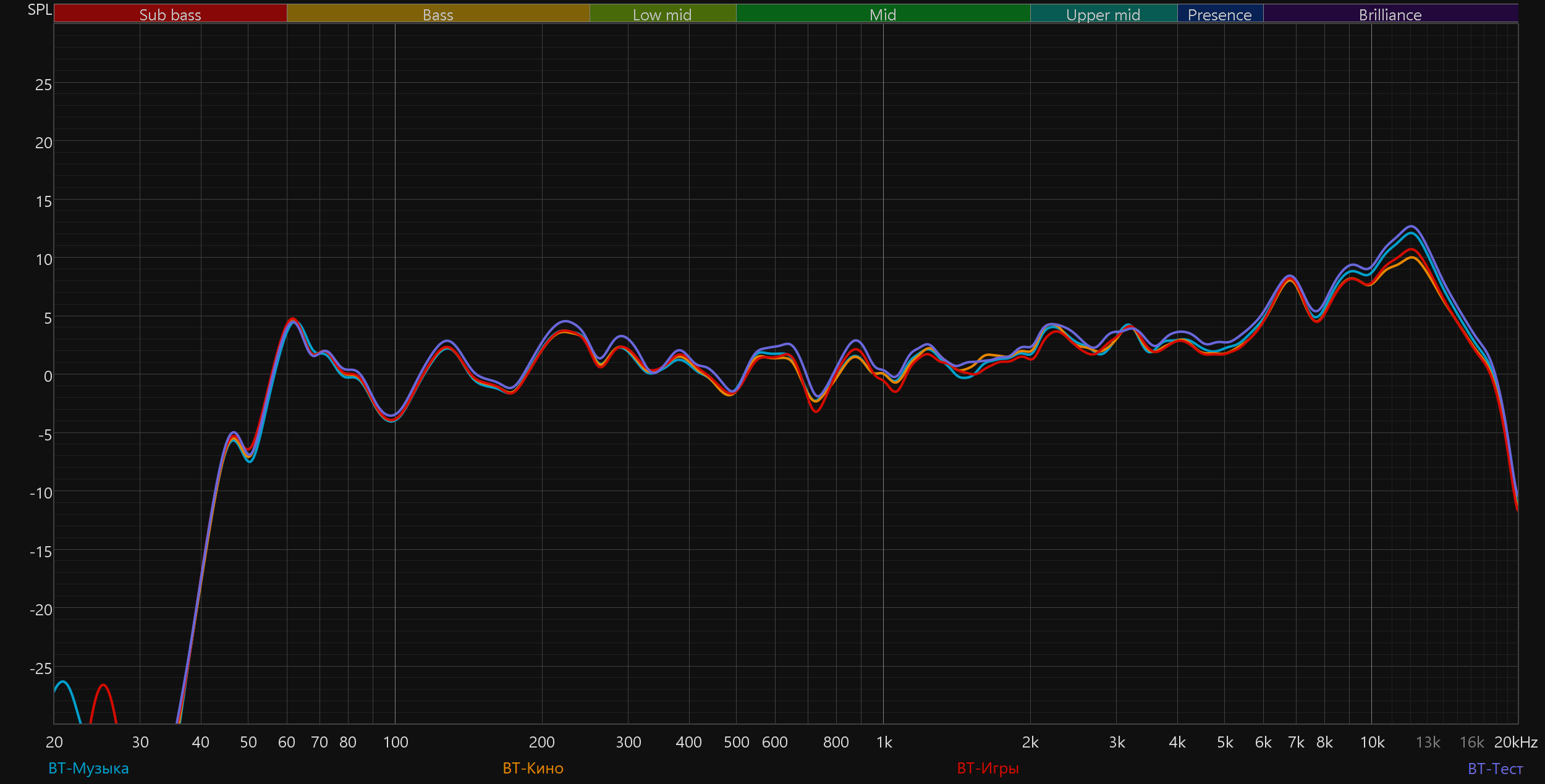Select the Low mid band header
This screenshot has width=1545, height=784.
[x=662, y=14]
